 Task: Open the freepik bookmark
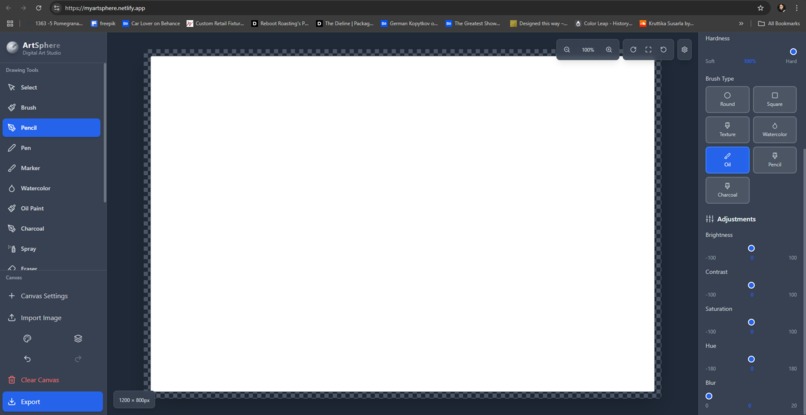103,24
